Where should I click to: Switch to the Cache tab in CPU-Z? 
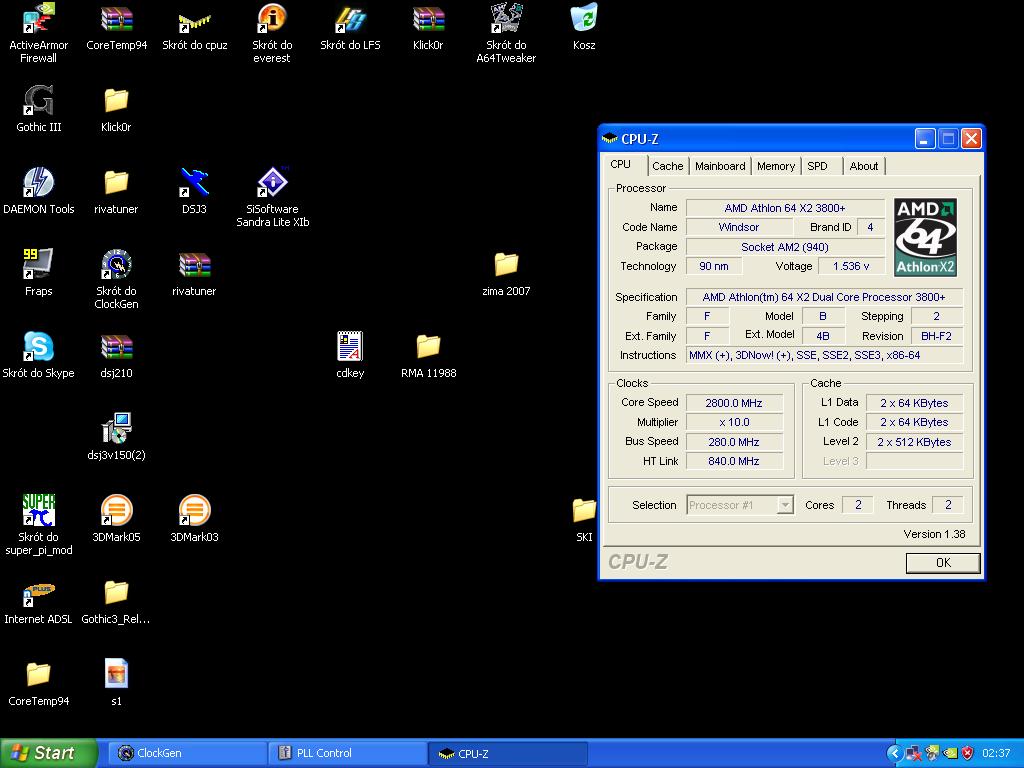667,166
